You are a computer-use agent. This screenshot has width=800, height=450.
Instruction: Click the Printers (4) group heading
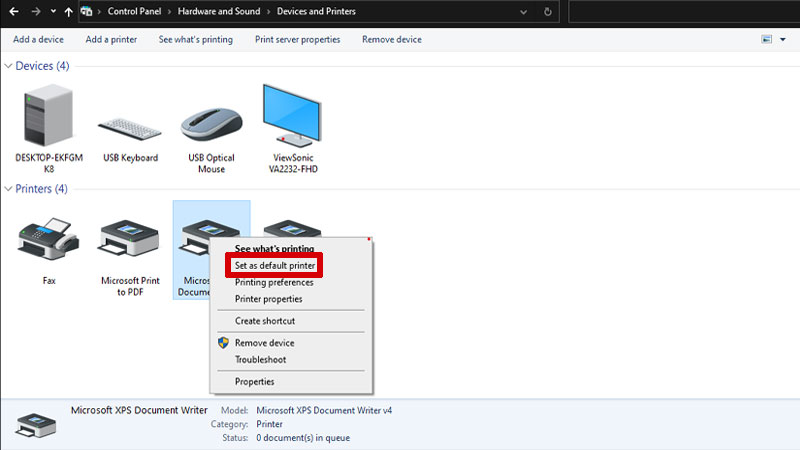pos(41,189)
